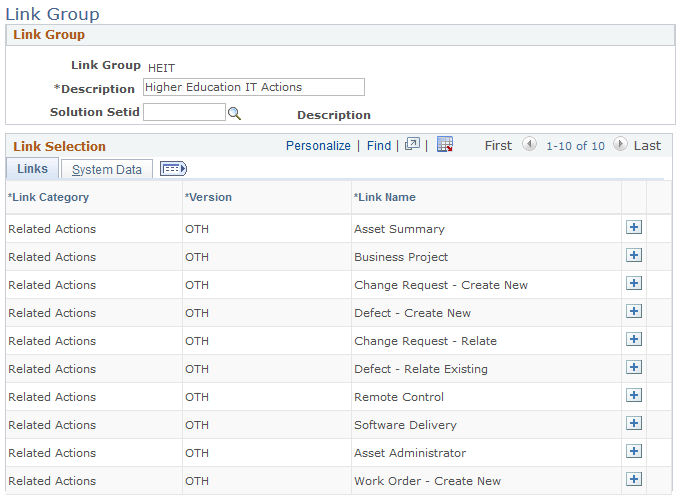The image size is (684, 502).
Task: Go to First rows
Action: [498, 145]
